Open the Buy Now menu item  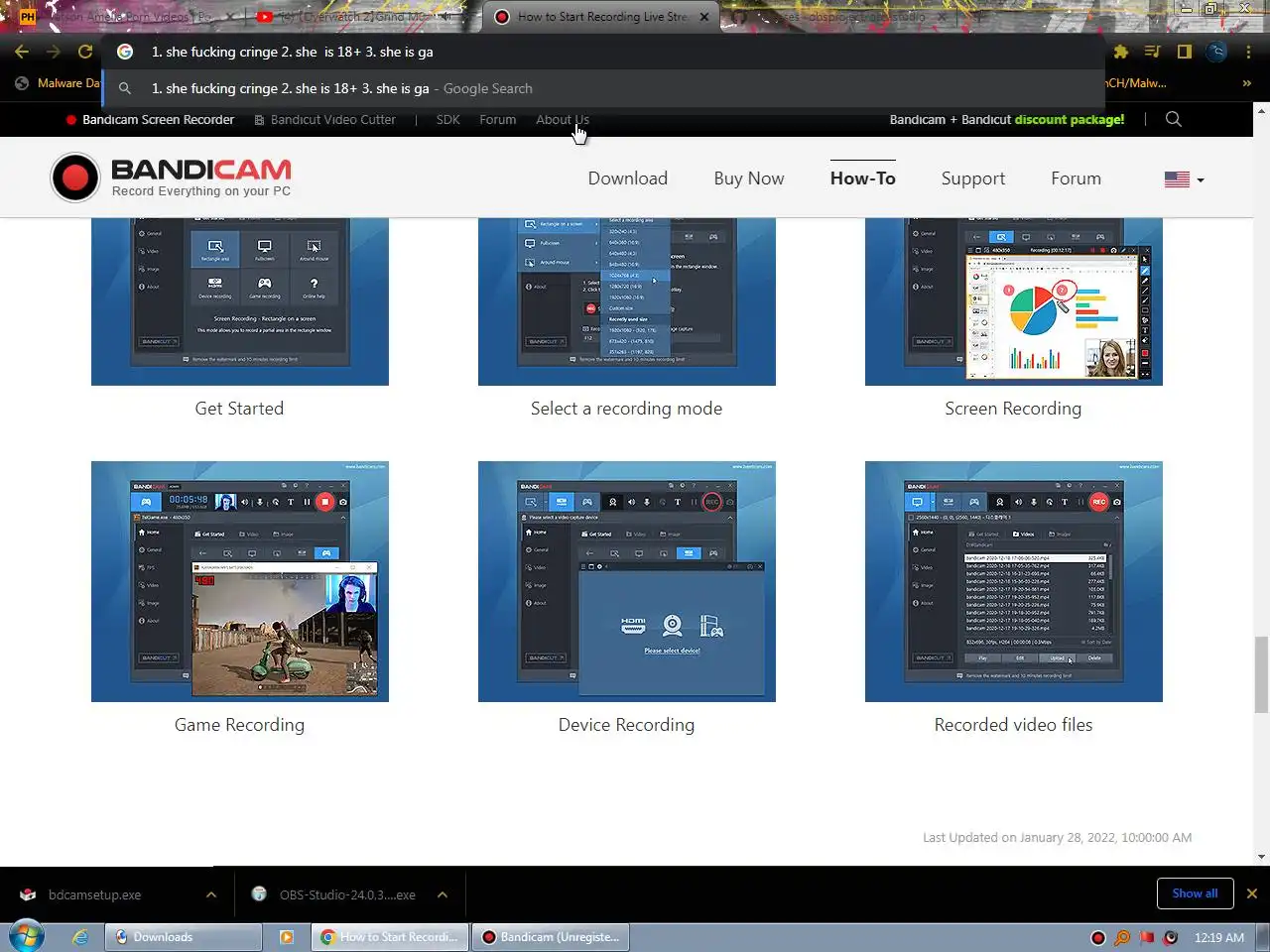[749, 178]
